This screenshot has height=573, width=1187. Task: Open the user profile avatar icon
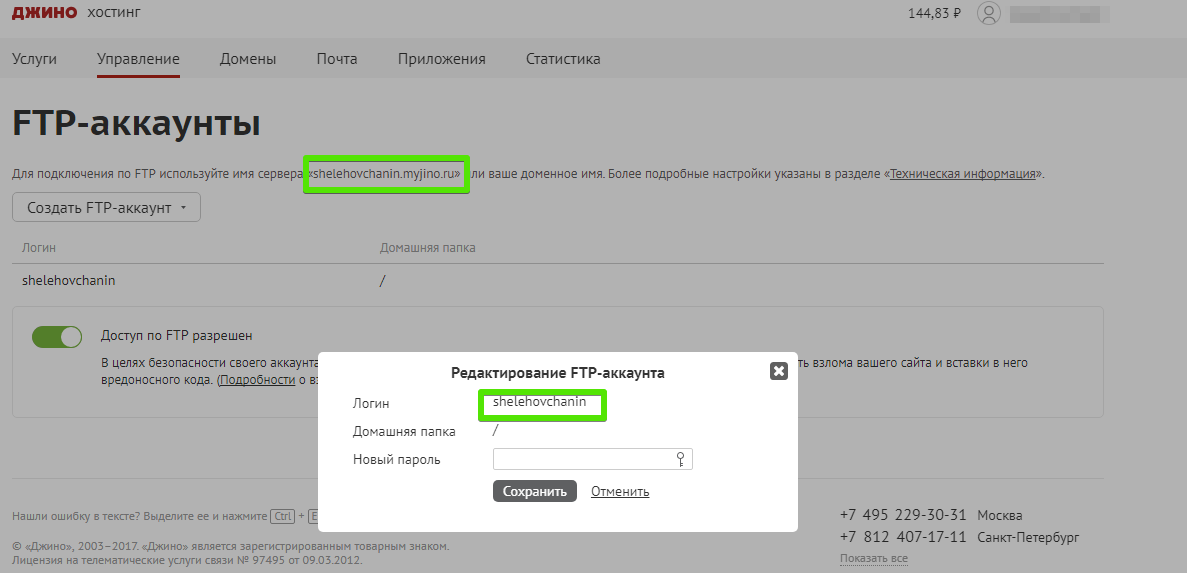tap(989, 14)
